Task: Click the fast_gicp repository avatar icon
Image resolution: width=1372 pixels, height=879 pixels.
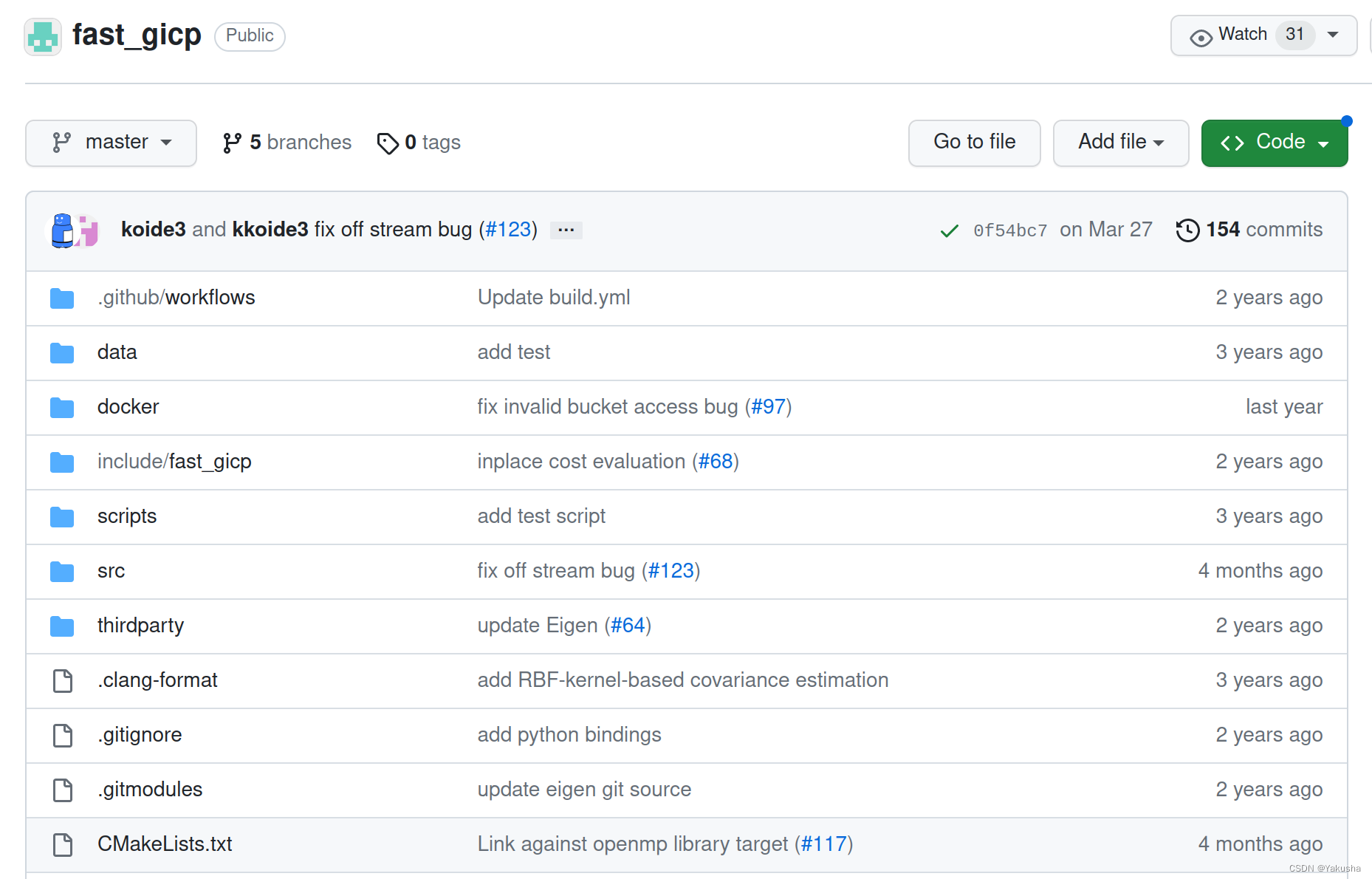Action: 42,35
